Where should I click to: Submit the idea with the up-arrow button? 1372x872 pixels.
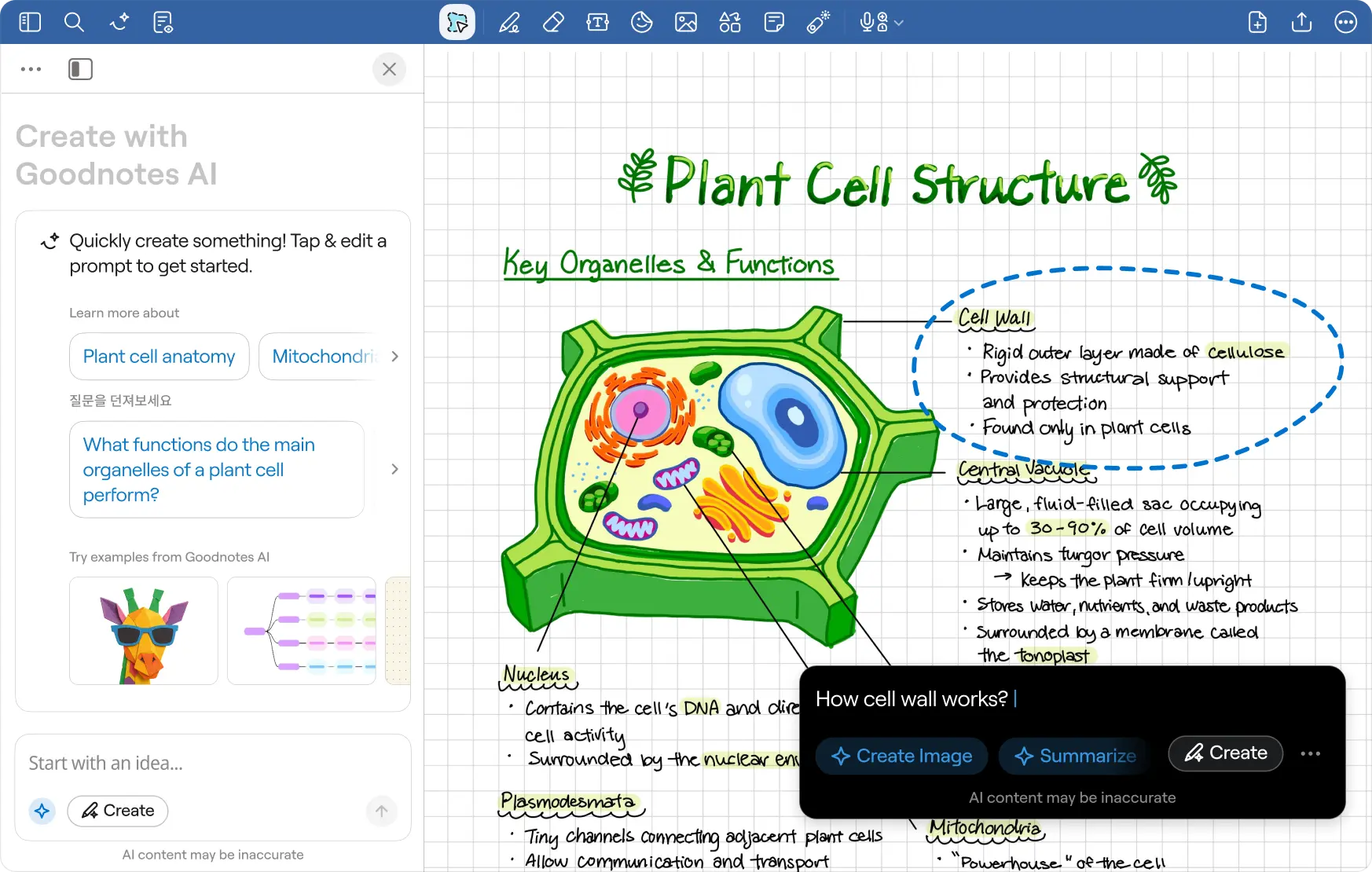point(382,811)
